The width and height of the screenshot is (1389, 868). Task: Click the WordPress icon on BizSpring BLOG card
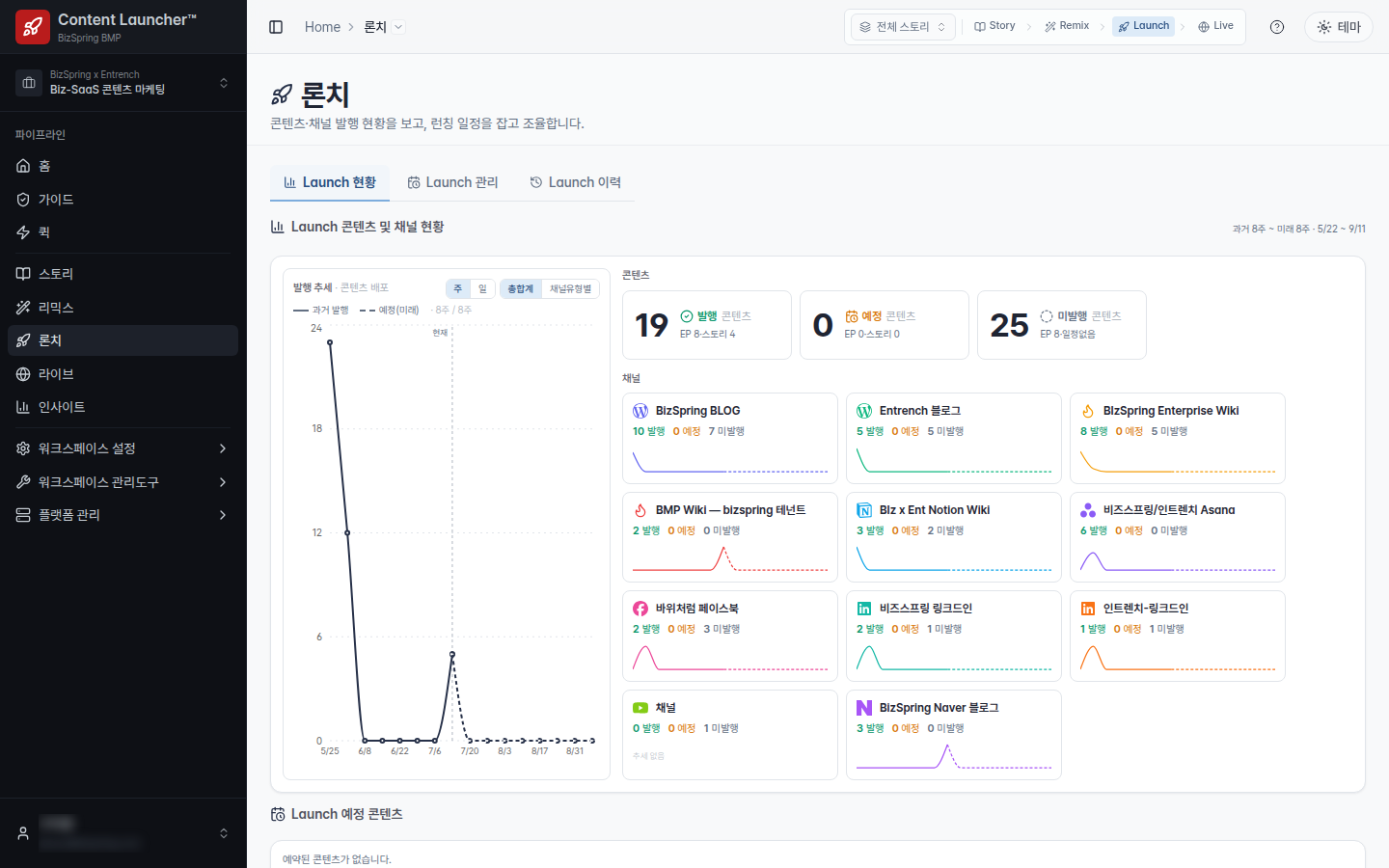(x=640, y=411)
